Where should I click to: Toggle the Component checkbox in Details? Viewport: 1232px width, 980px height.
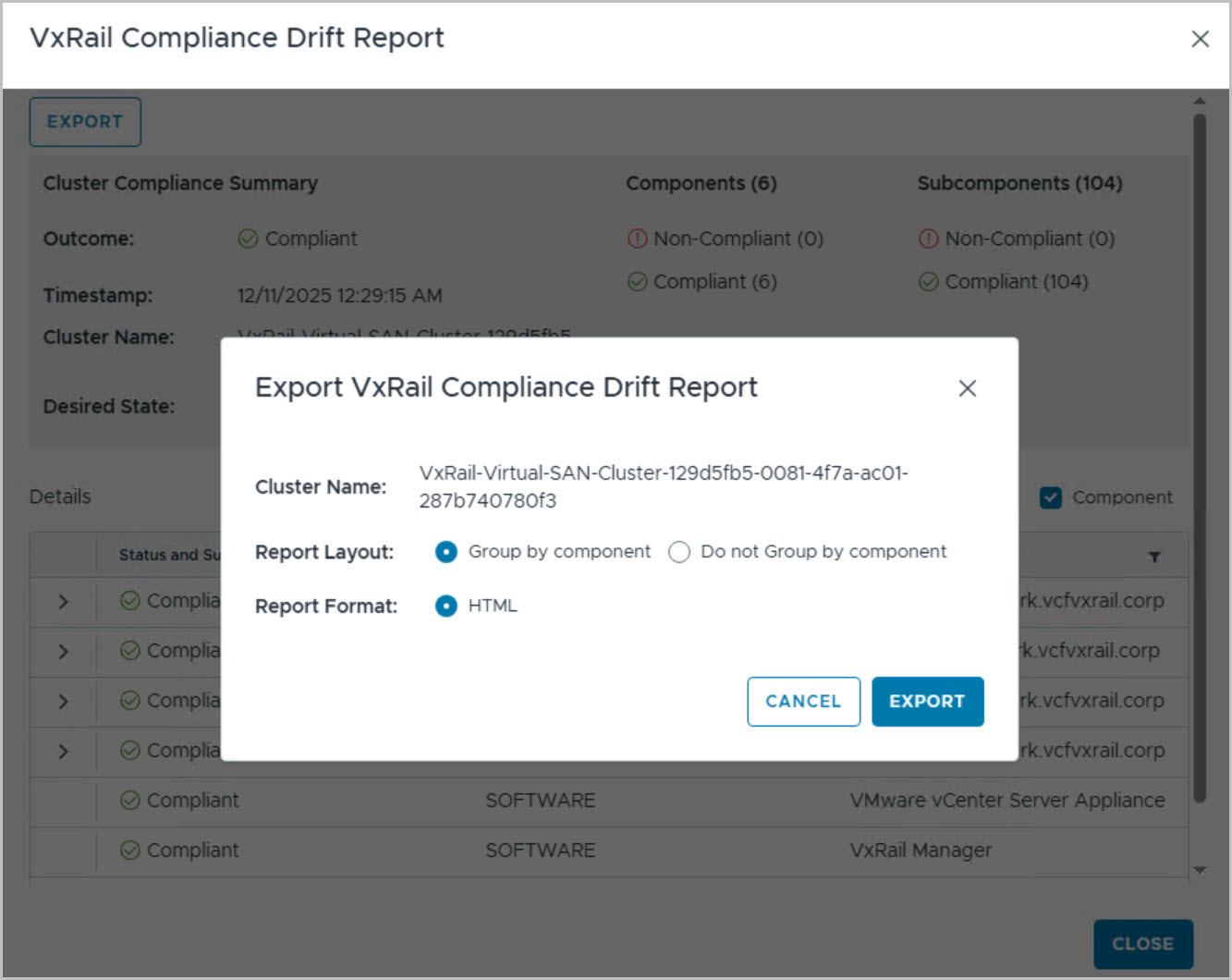click(1050, 497)
